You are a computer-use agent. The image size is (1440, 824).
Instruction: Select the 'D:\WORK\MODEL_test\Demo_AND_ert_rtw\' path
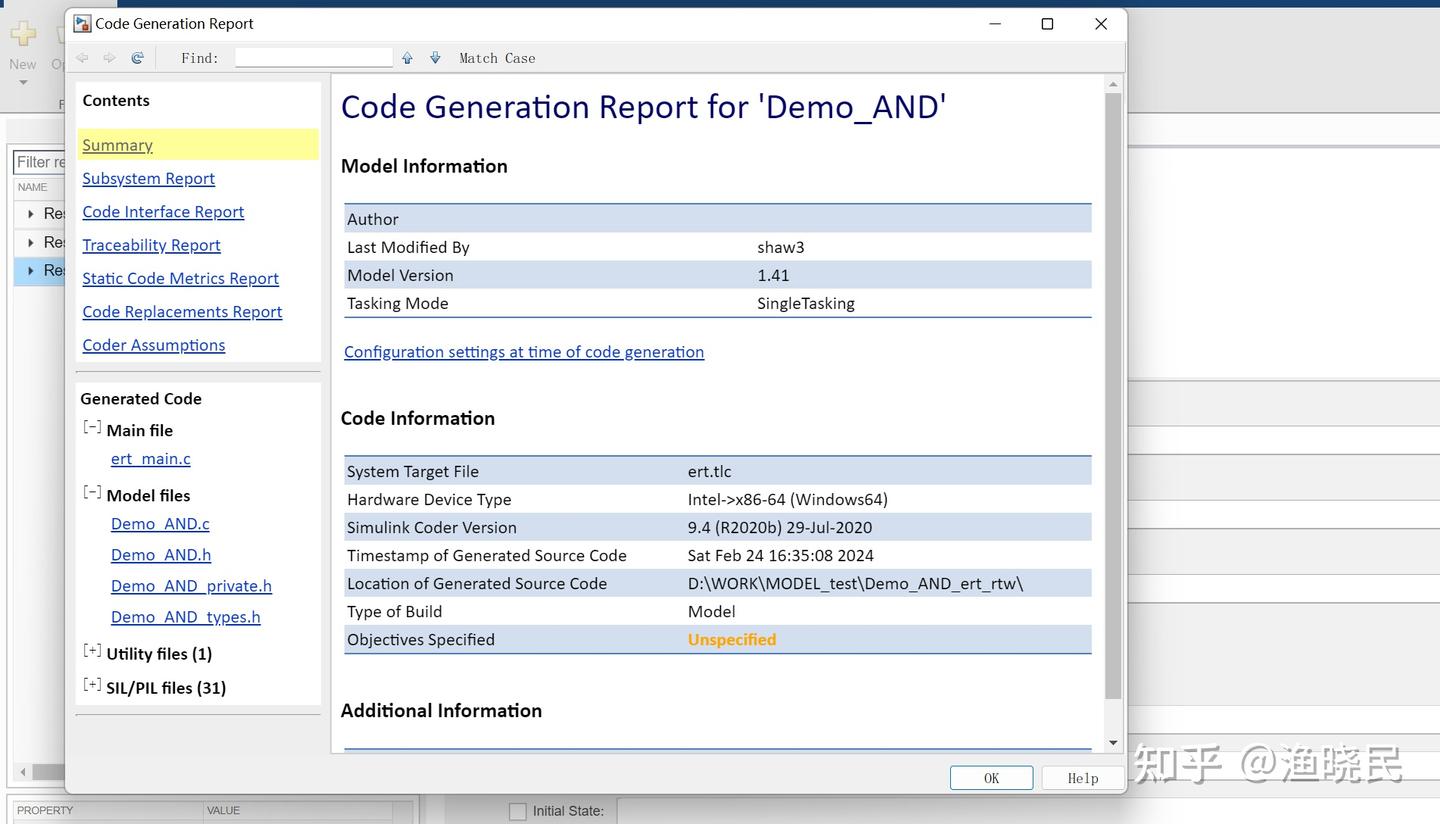856,583
